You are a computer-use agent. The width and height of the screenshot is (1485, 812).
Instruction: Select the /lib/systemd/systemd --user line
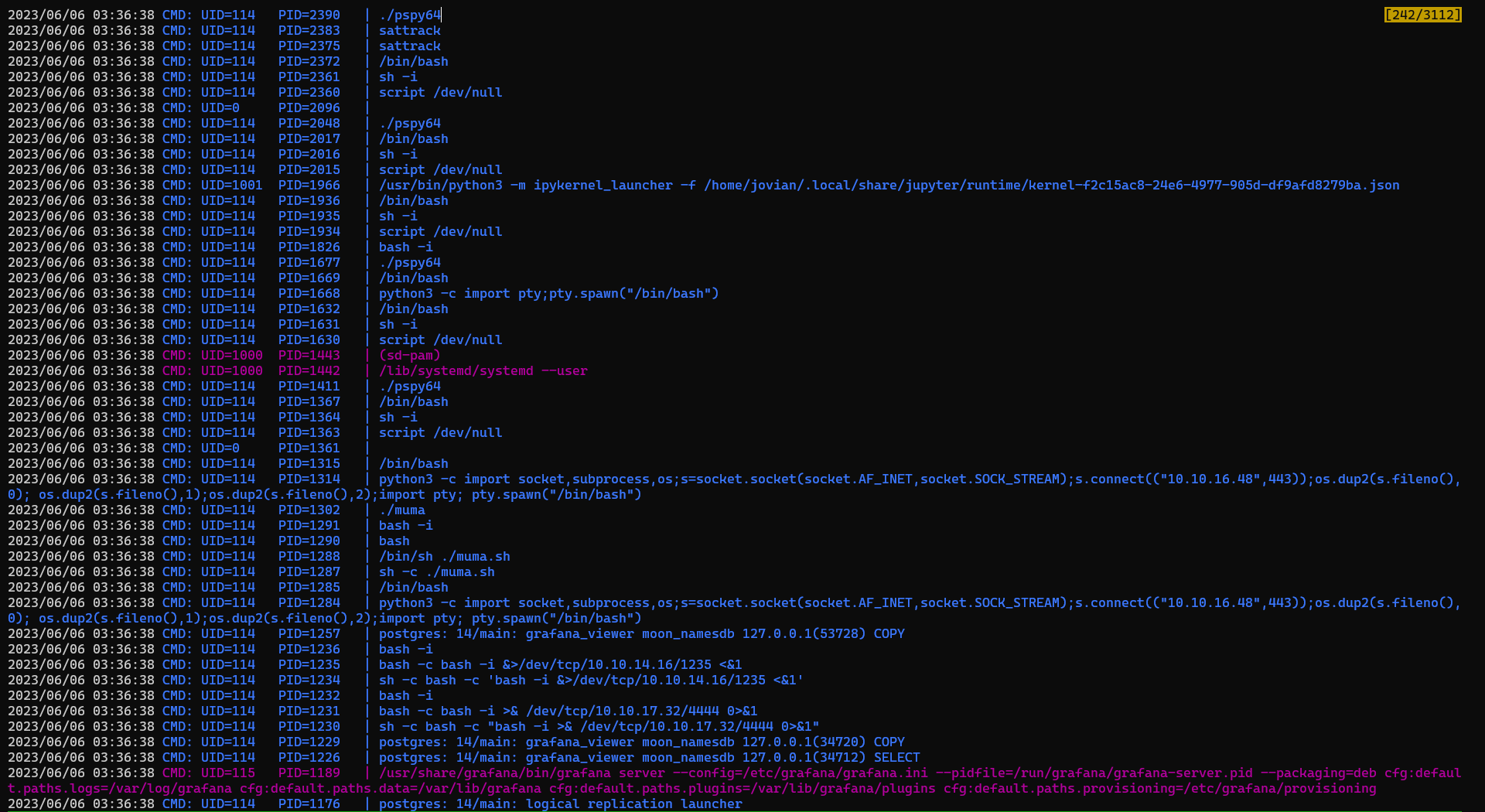(x=483, y=370)
